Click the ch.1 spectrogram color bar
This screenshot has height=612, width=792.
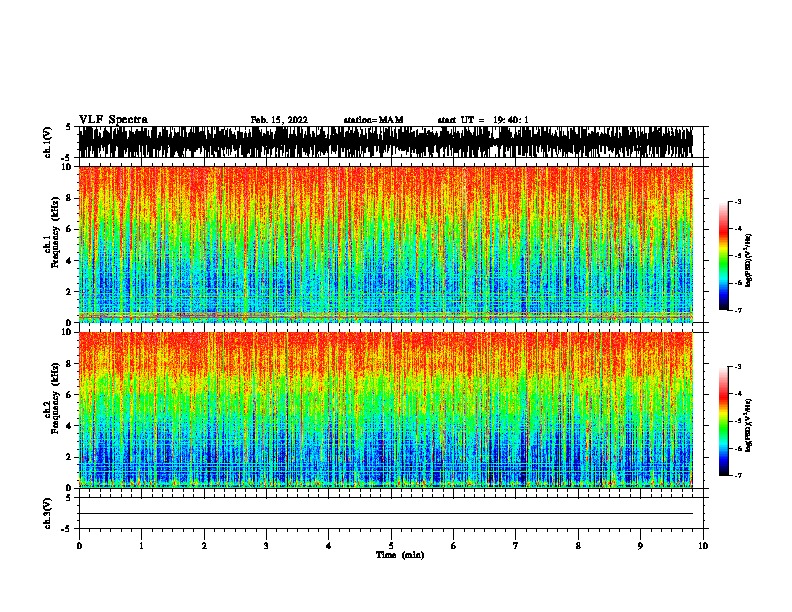[x=724, y=256]
